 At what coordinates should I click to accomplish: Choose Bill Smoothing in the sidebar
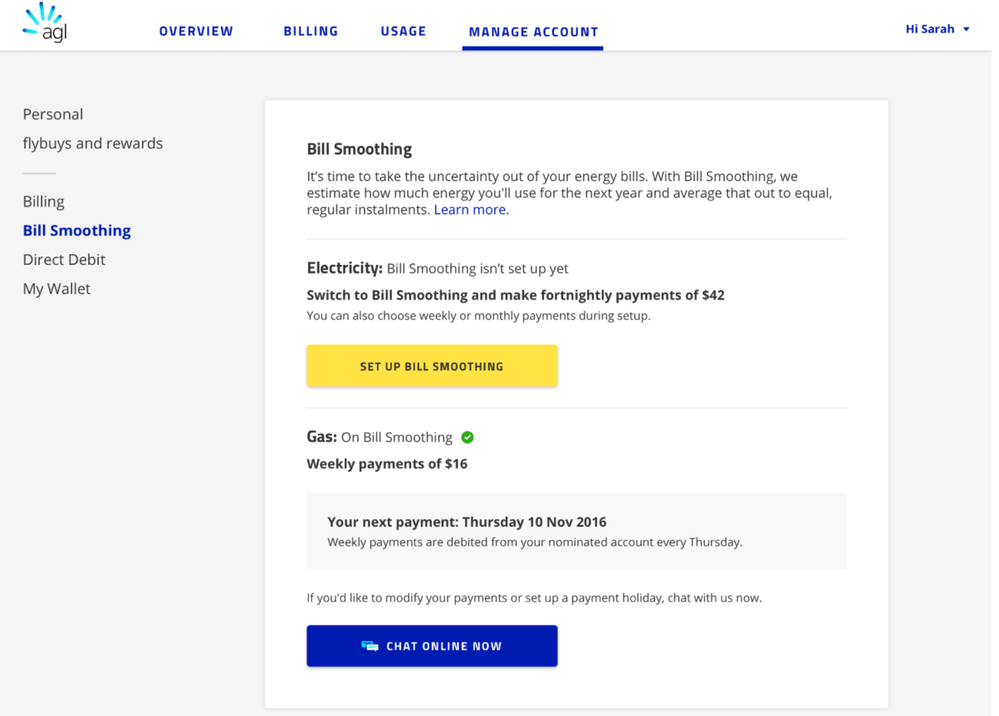pyautogui.click(x=77, y=230)
